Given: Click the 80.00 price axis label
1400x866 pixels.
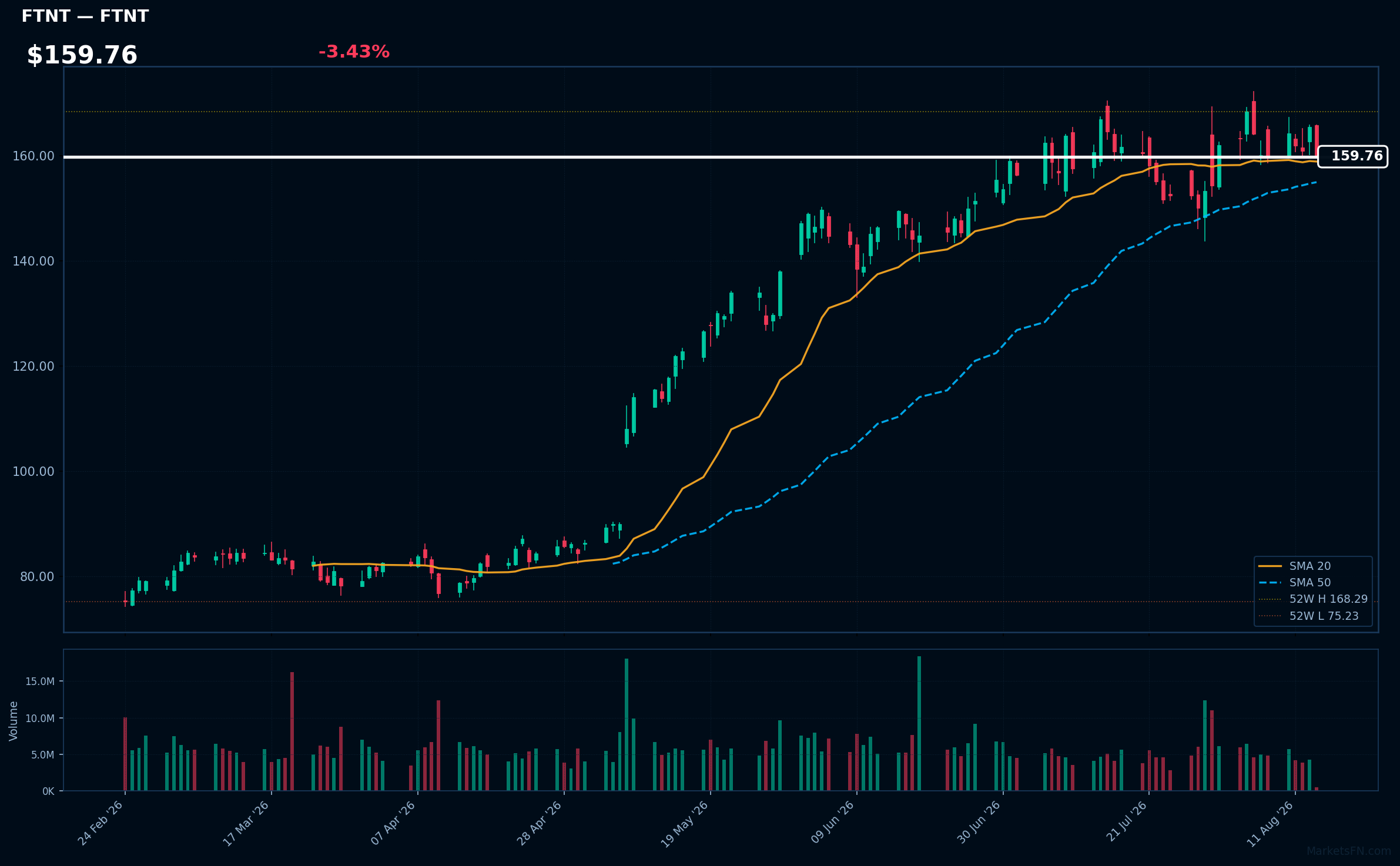Looking at the screenshot, I should click(x=37, y=577).
